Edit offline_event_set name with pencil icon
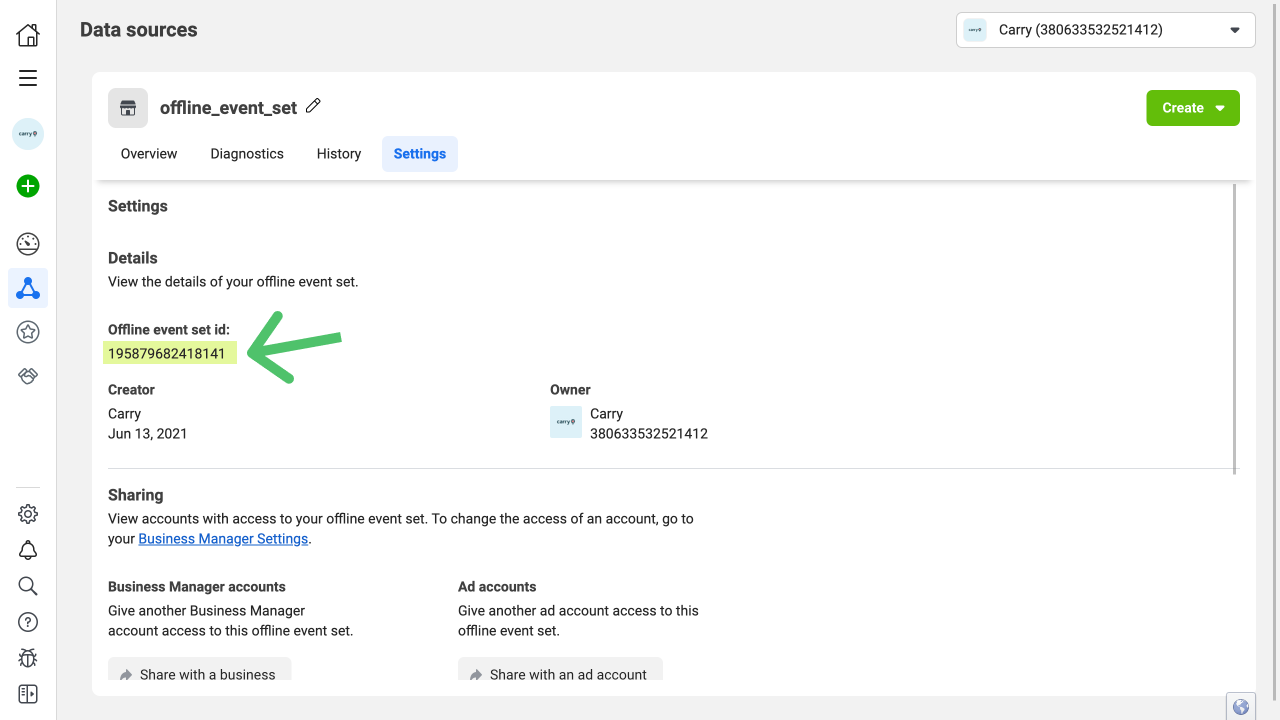 313,106
